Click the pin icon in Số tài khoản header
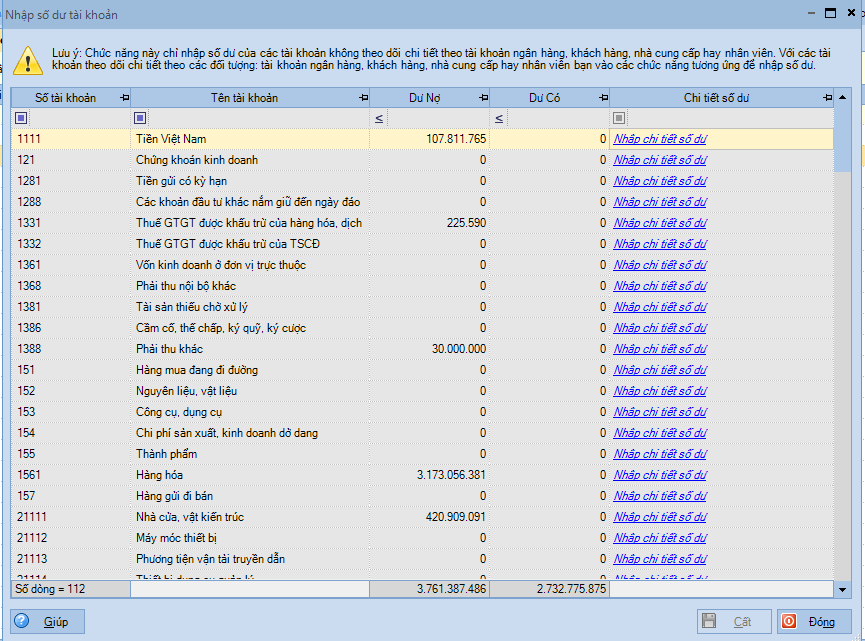 click(x=124, y=98)
